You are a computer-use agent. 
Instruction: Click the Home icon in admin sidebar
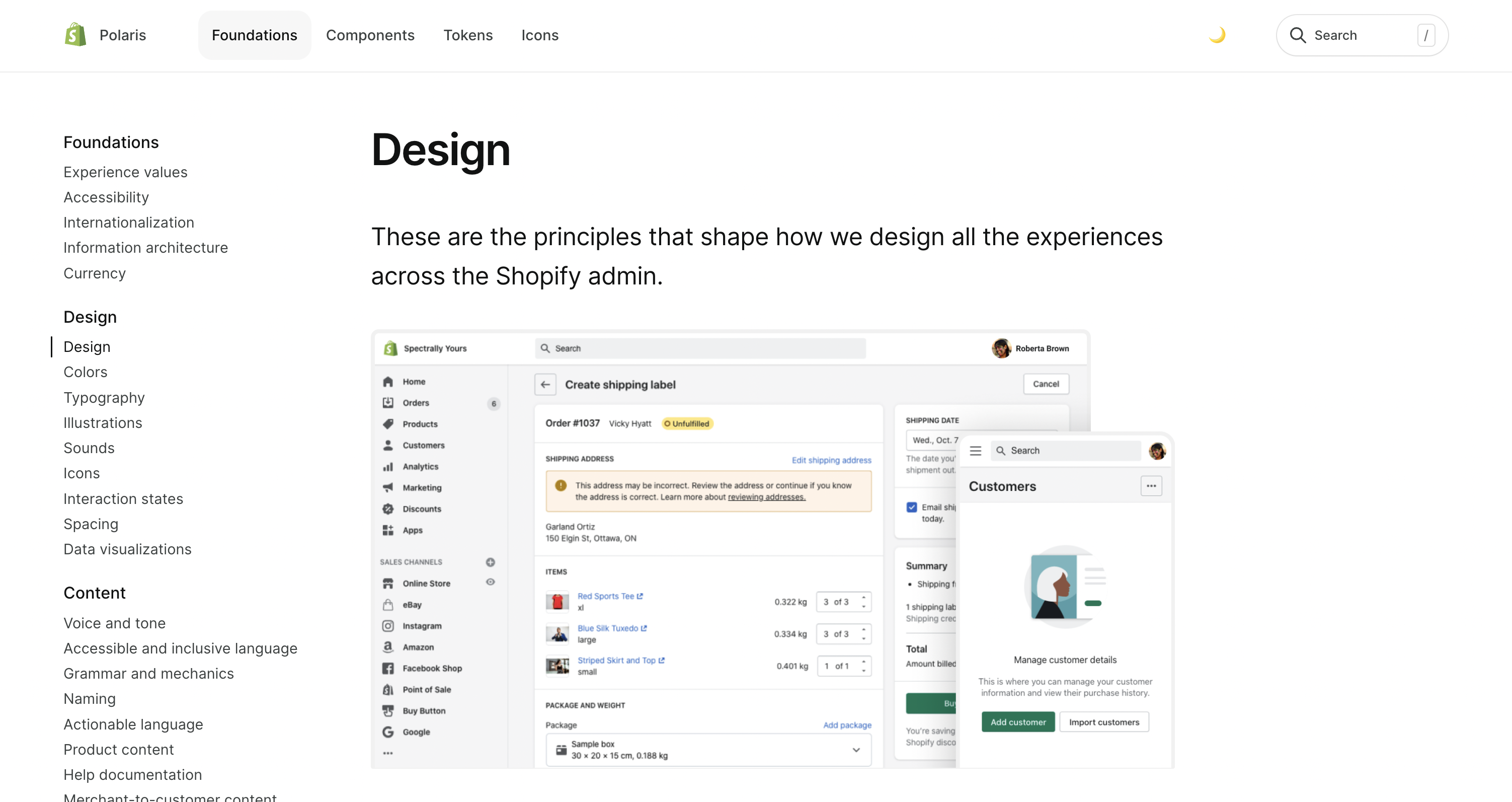pyautogui.click(x=388, y=382)
